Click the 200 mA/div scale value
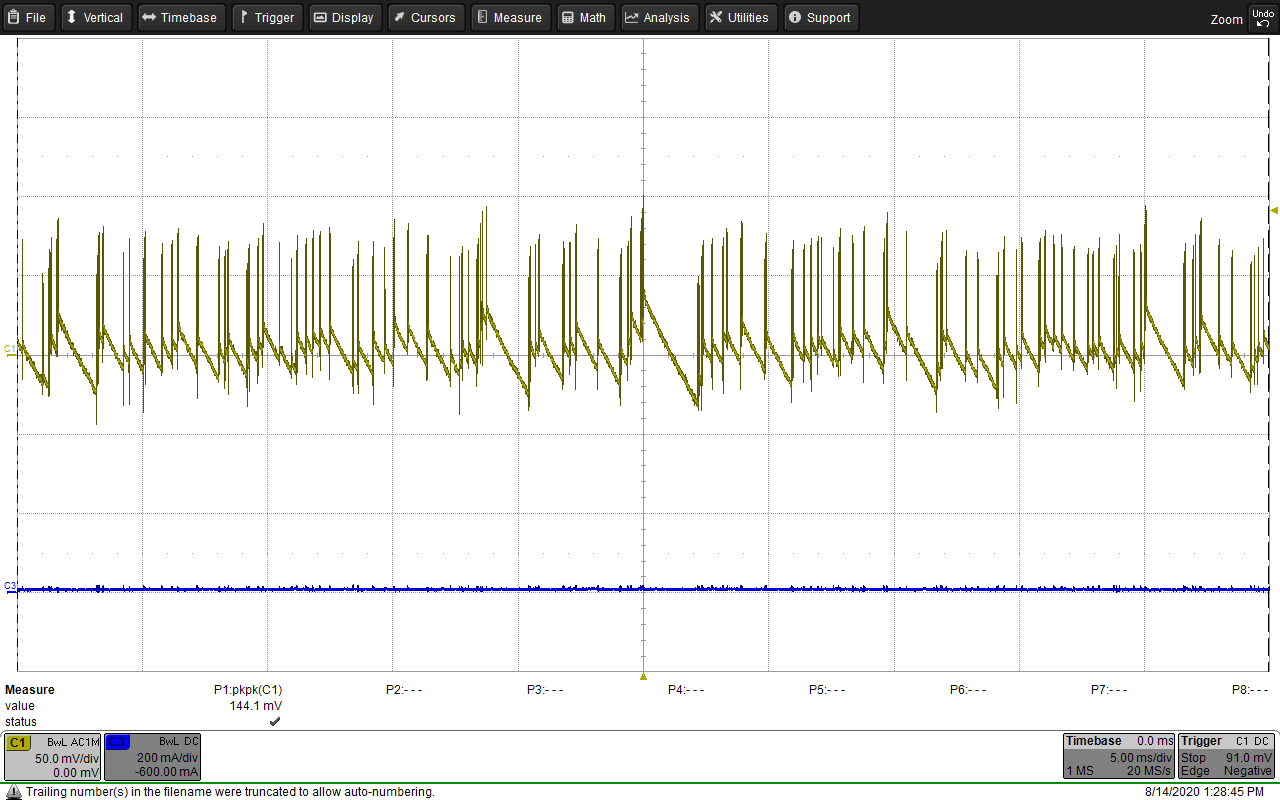 167,758
